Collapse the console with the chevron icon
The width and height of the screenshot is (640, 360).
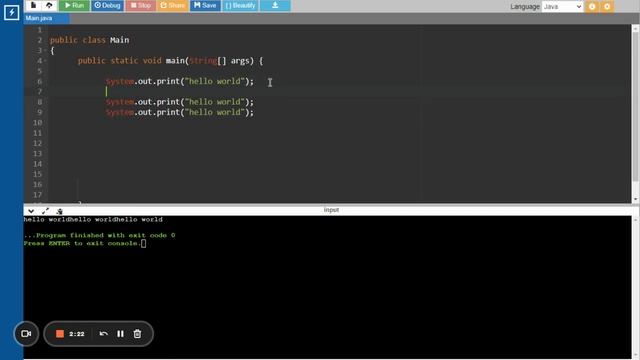pos(31,211)
